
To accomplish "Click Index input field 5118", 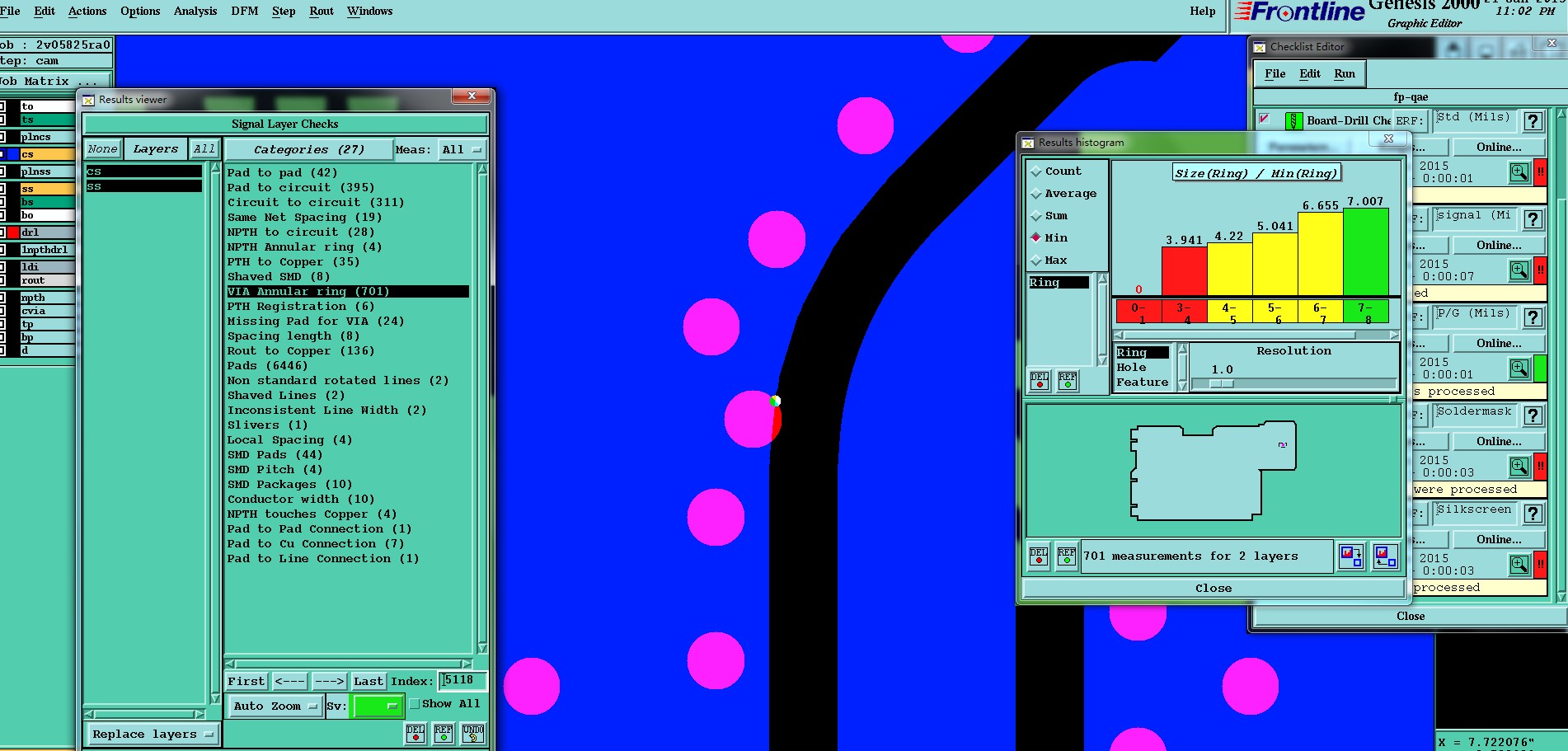I will 462,680.
